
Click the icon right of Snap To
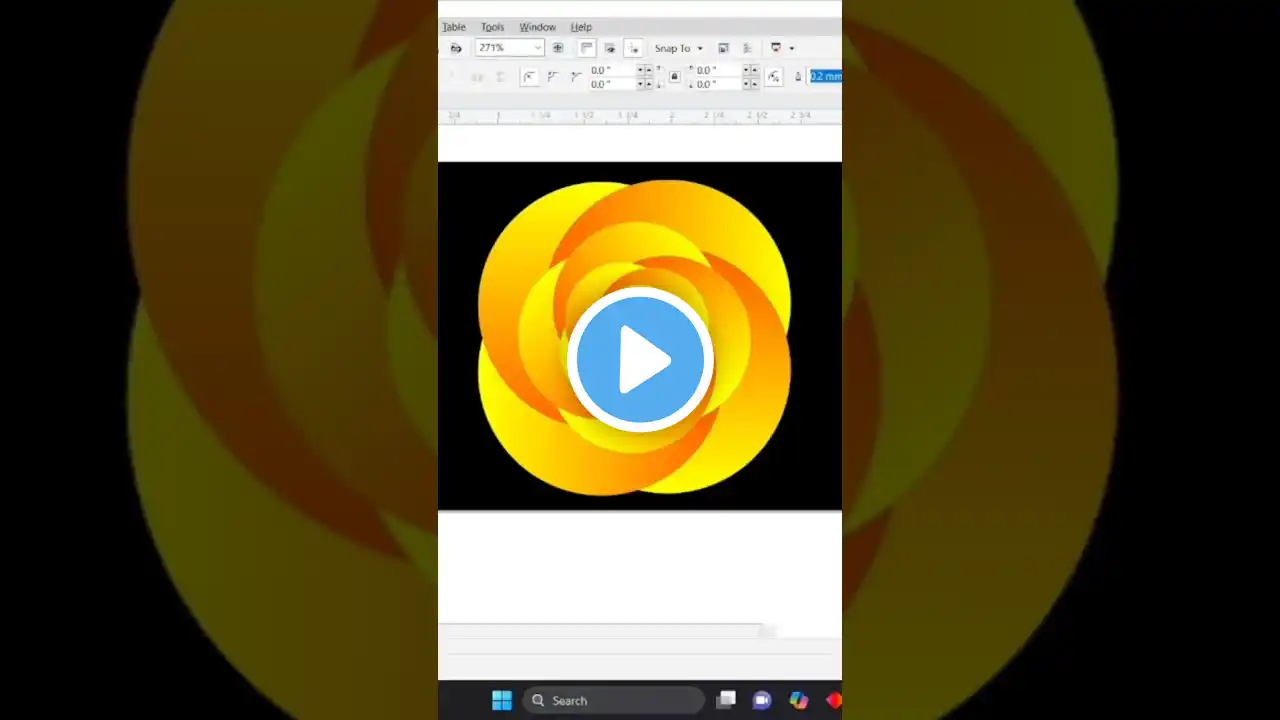(724, 48)
